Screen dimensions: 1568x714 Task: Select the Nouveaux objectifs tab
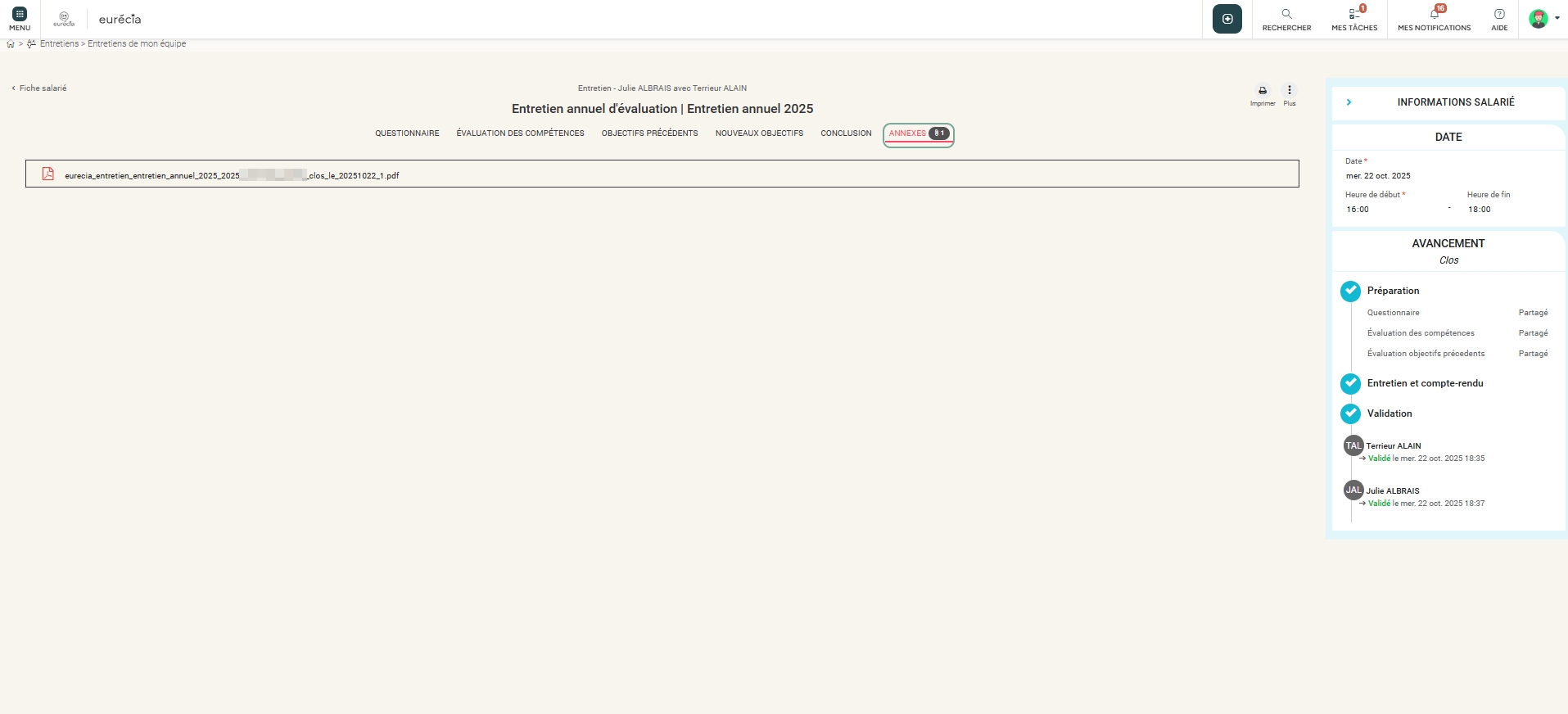[x=759, y=133]
